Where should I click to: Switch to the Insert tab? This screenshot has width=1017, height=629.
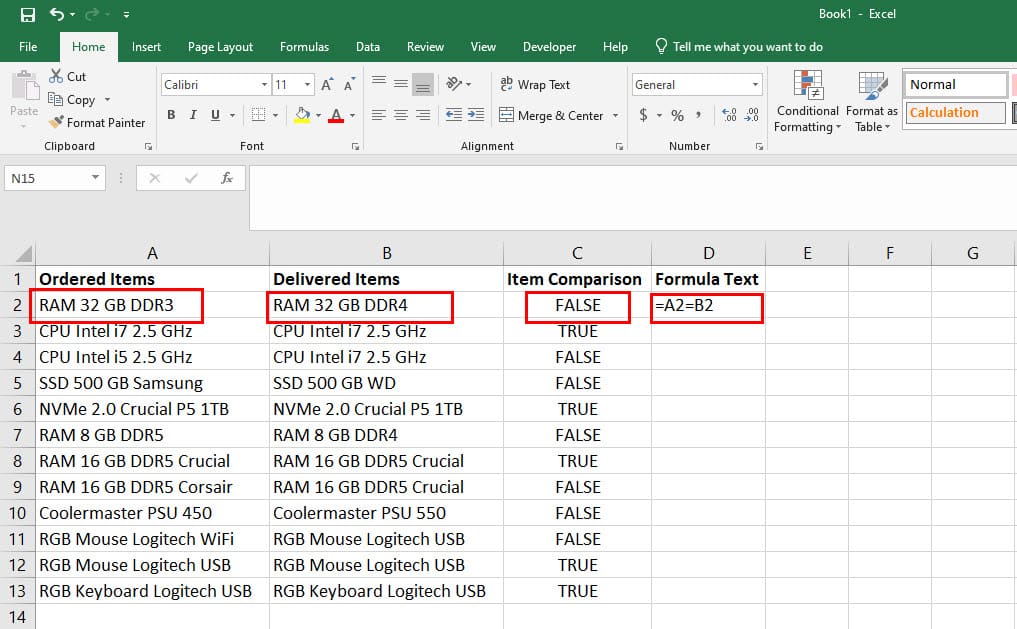146,47
